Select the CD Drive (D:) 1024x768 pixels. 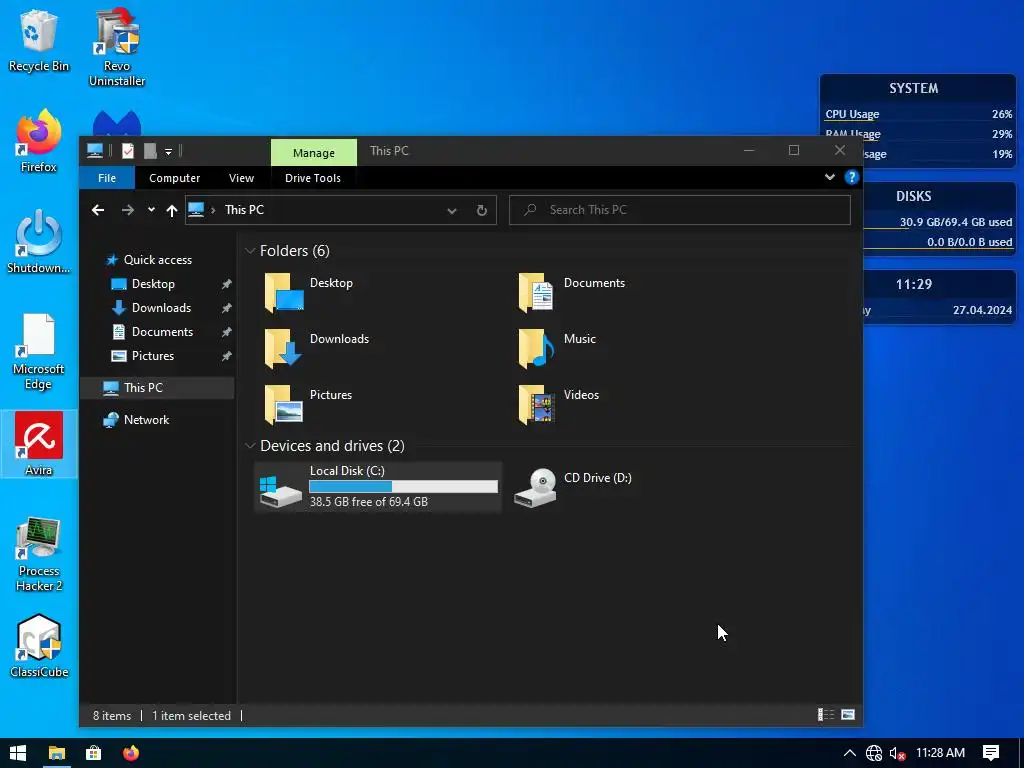[573, 487]
